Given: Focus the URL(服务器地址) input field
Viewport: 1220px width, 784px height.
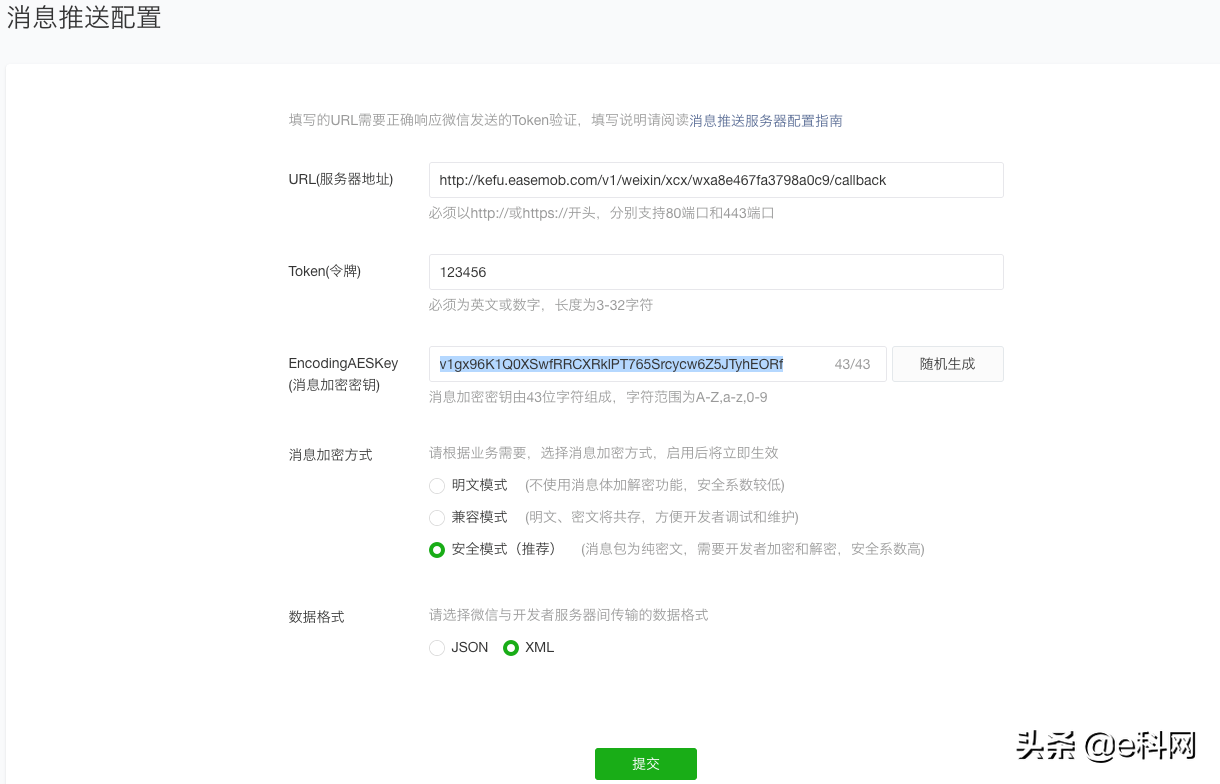Looking at the screenshot, I should [716, 180].
